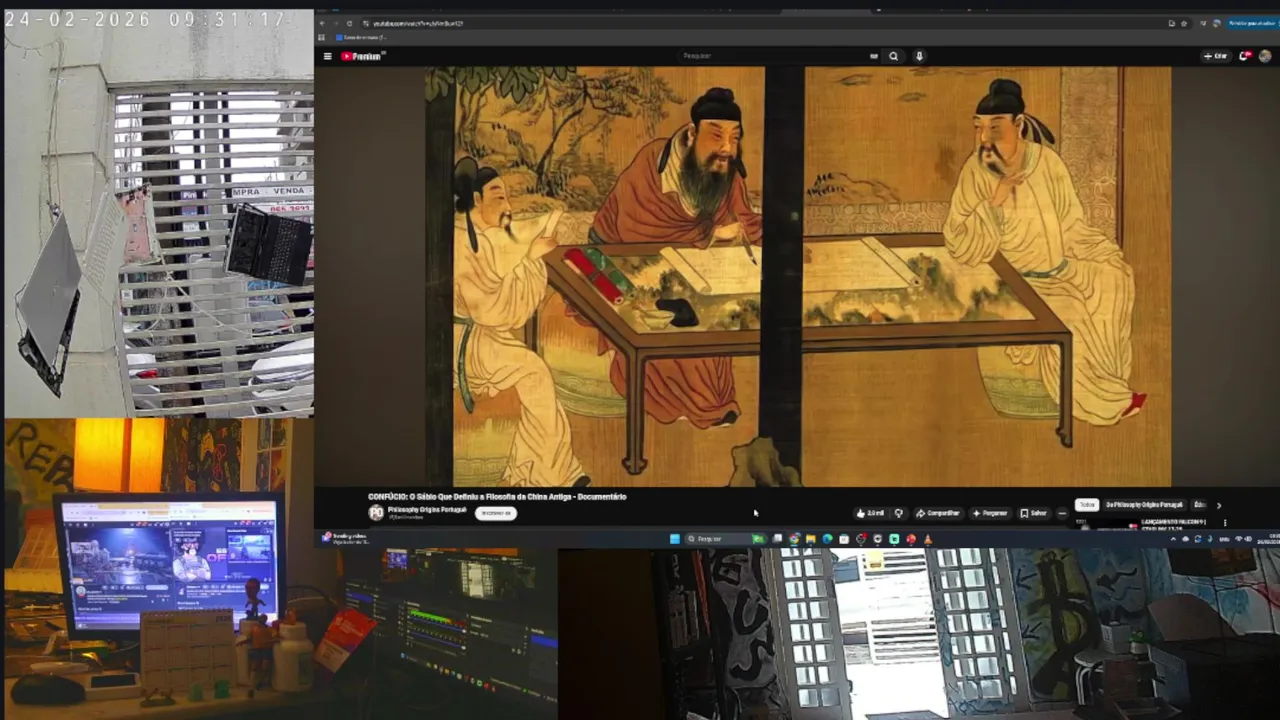Screen dimensions: 1280x720
Task: Open the YouTube hamburger guide menu
Action: point(327,56)
